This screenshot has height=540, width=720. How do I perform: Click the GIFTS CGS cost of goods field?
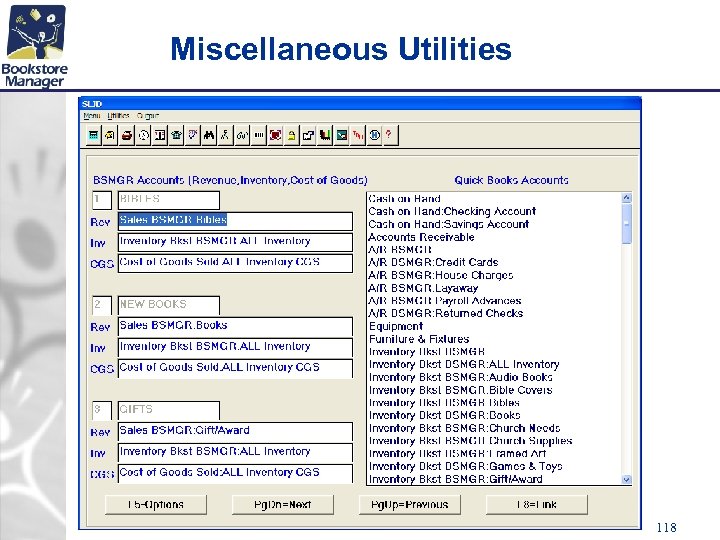[235, 473]
